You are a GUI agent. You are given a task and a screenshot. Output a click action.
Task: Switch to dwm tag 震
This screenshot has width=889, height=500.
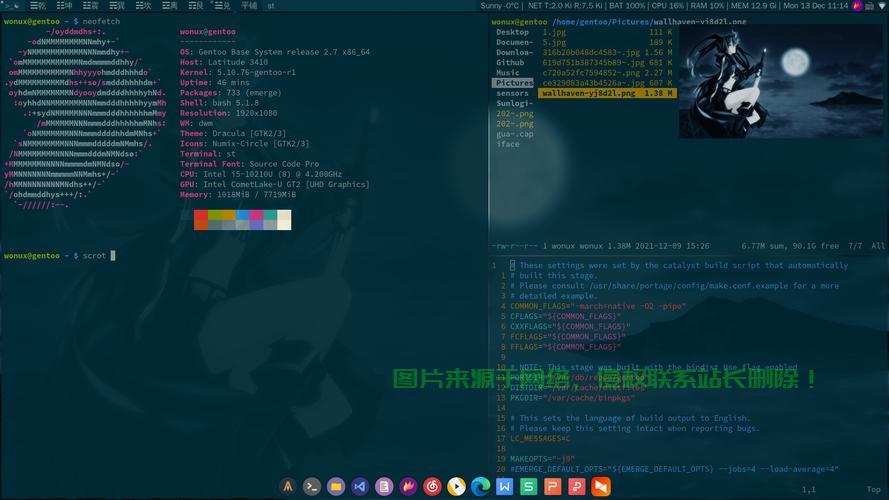point(91,6)
